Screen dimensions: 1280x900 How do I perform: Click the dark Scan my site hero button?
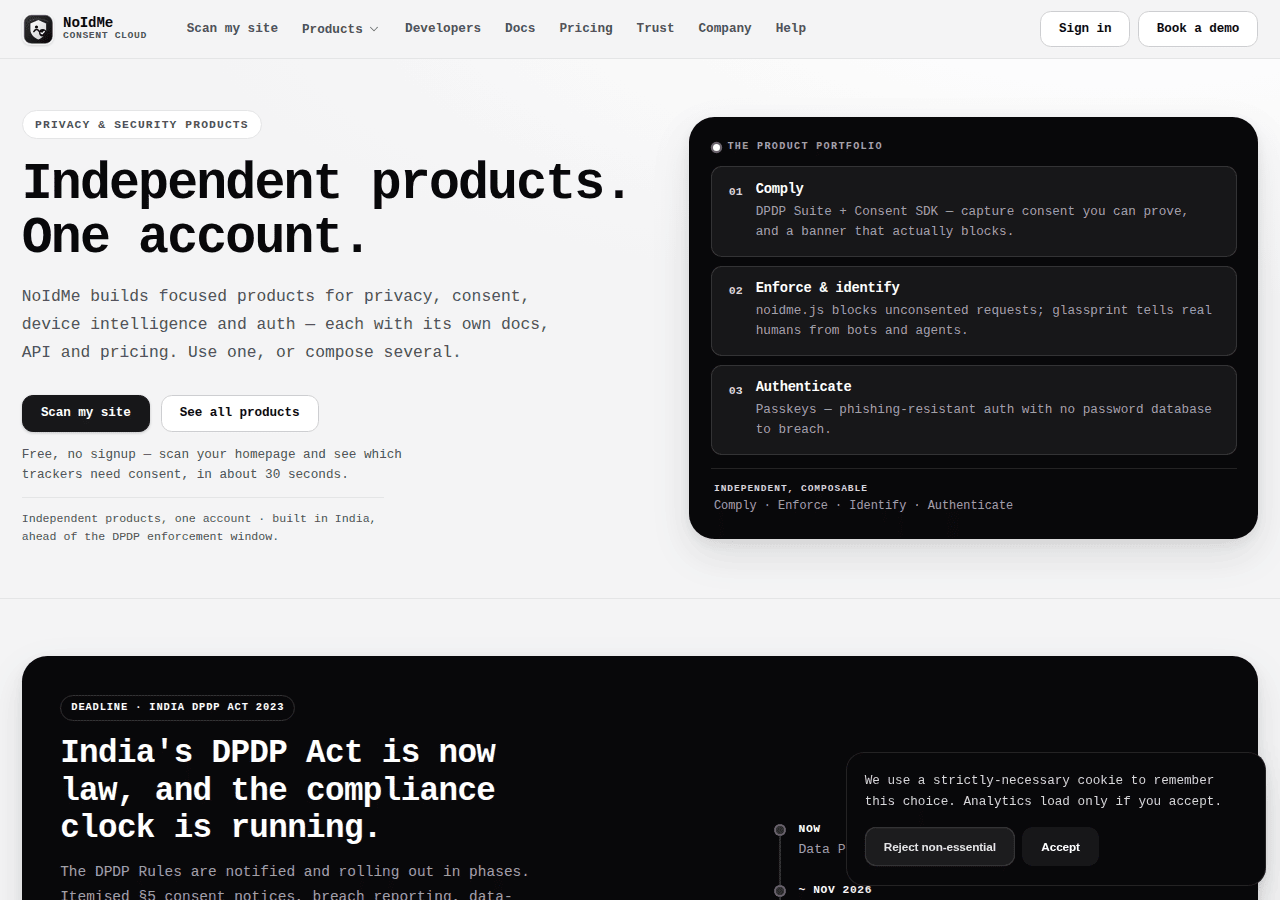[86, 413]
